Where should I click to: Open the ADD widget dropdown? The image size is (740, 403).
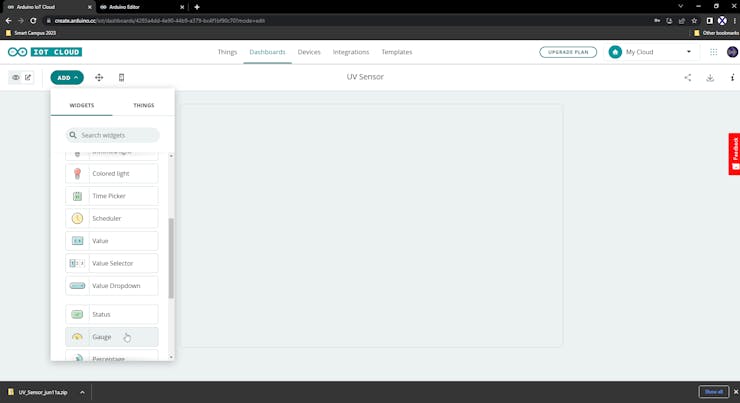[x=67, y=77]
